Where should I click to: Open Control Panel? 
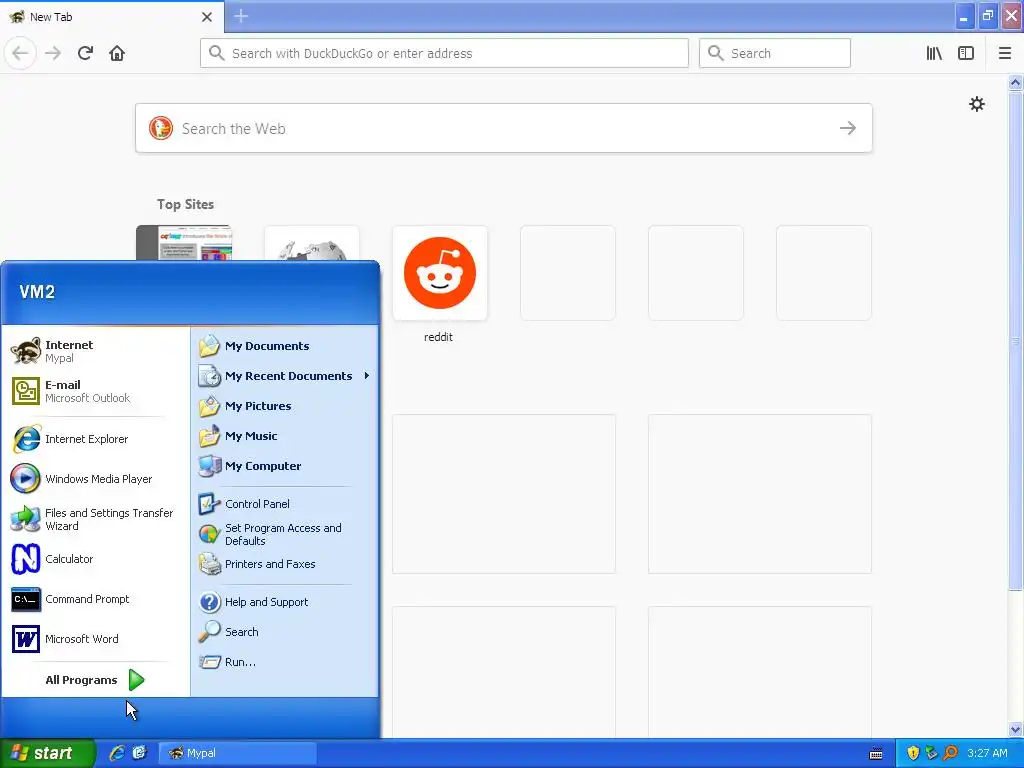click(x=284, y=504)
